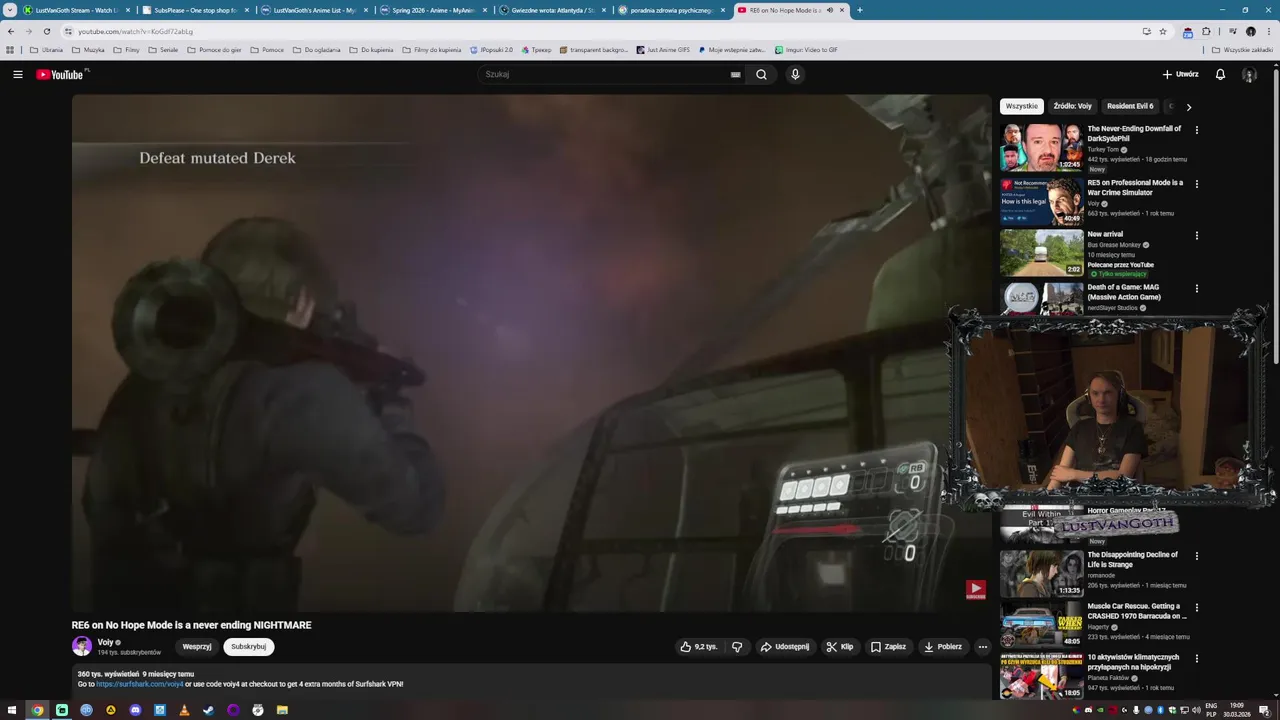Like the video with thumbs up
The height and width of the screenshot is (720, 1280).
699,647
